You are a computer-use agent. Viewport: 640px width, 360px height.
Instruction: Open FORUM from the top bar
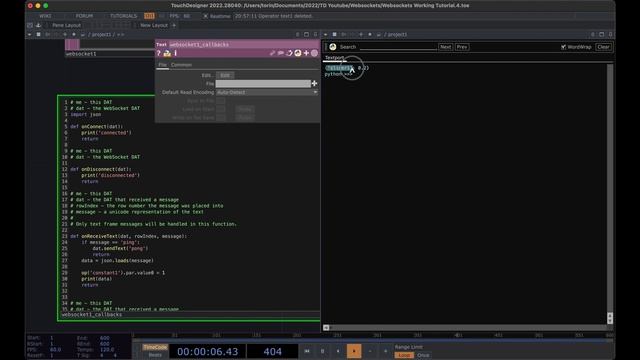[x=84, y=16]
